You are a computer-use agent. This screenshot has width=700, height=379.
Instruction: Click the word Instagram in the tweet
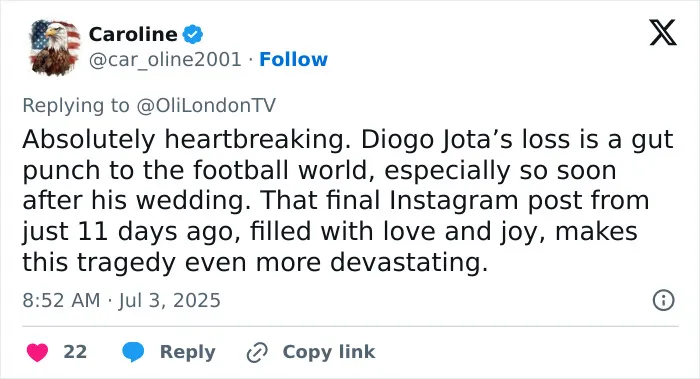point(454,200)
